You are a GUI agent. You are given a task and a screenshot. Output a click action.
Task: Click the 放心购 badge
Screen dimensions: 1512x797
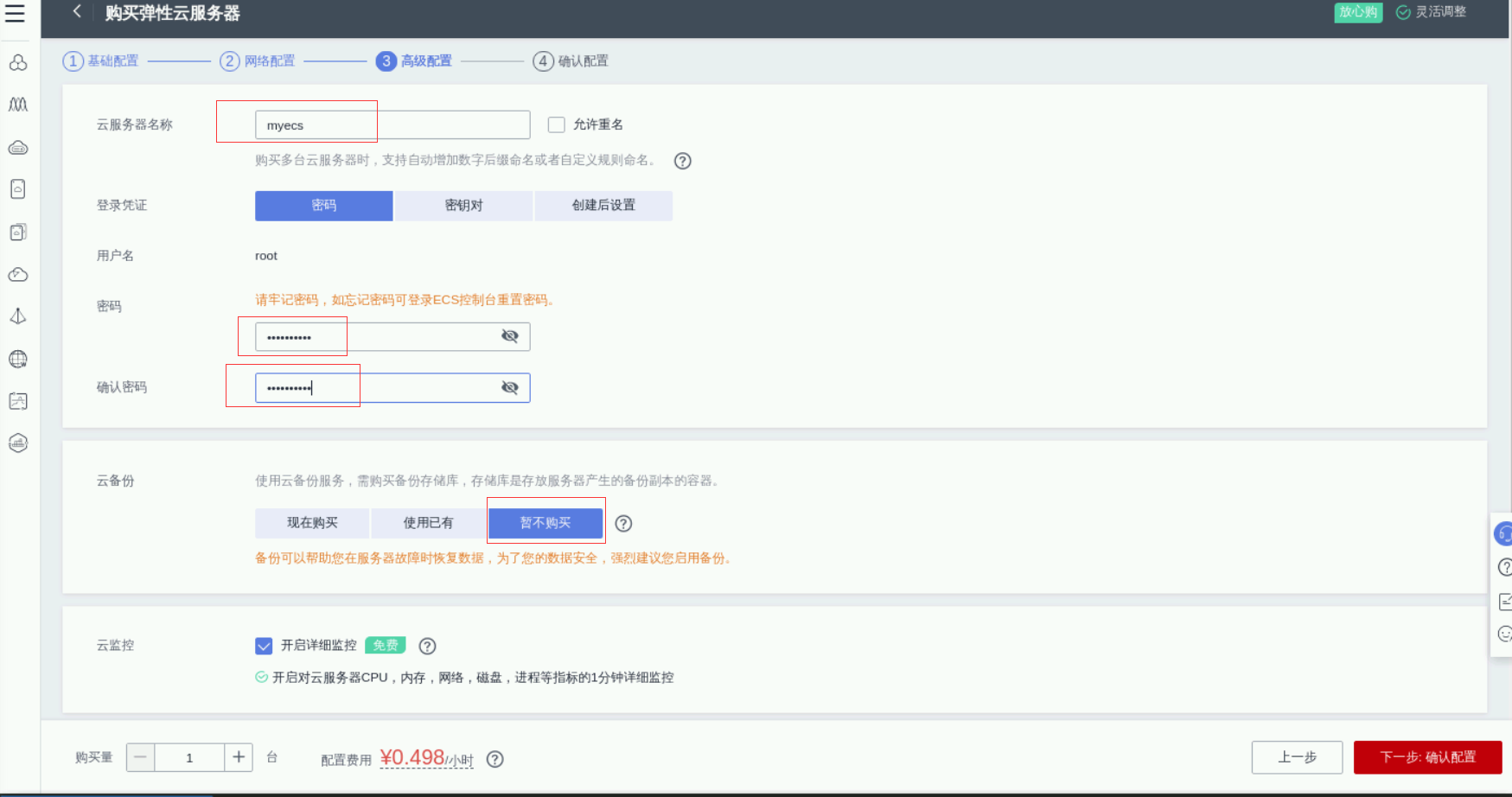pyautogui.click(x=1358, y=12)
